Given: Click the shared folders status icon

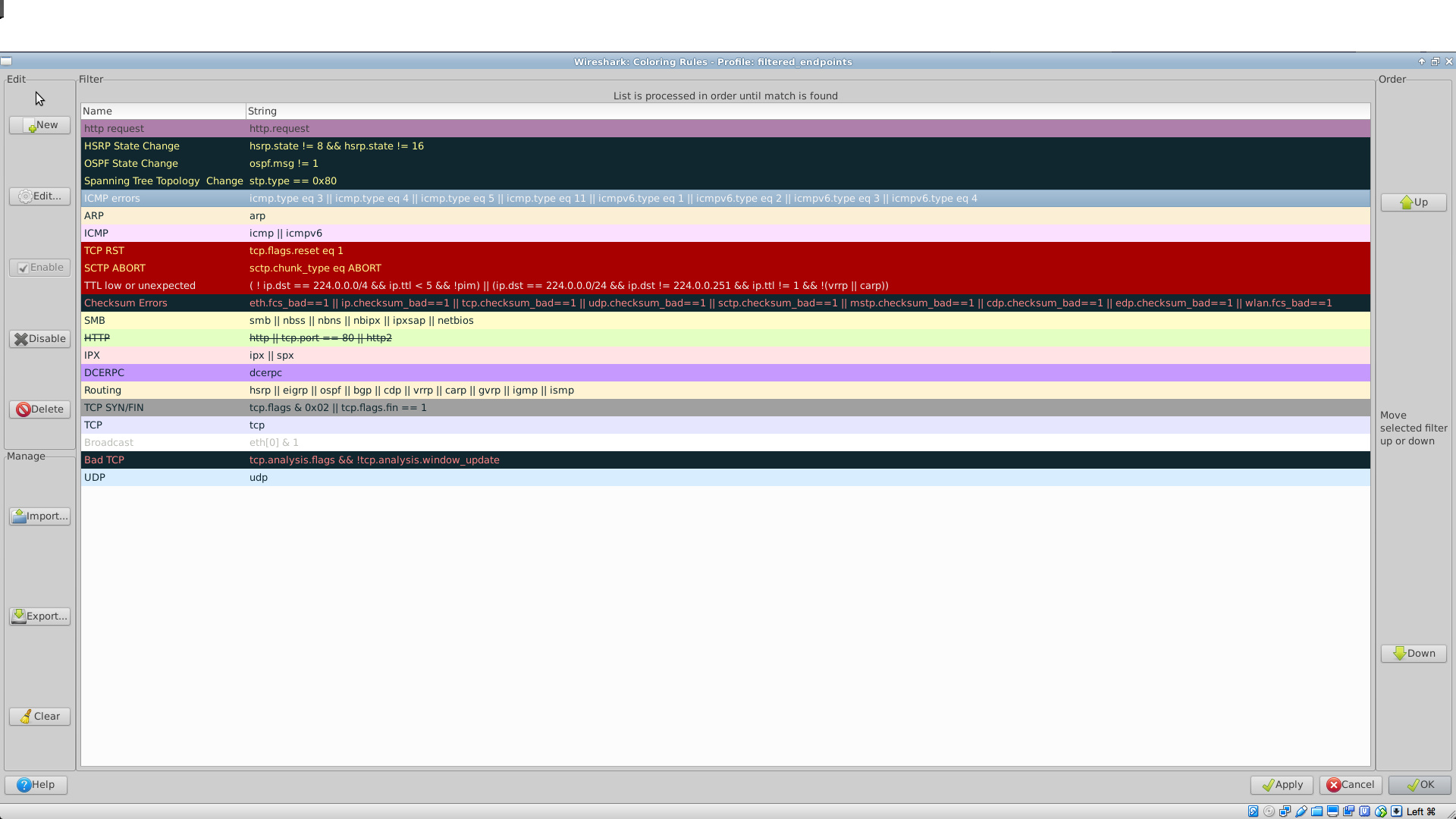Looking at the screenshot, I should click(x=1316, y=811).
